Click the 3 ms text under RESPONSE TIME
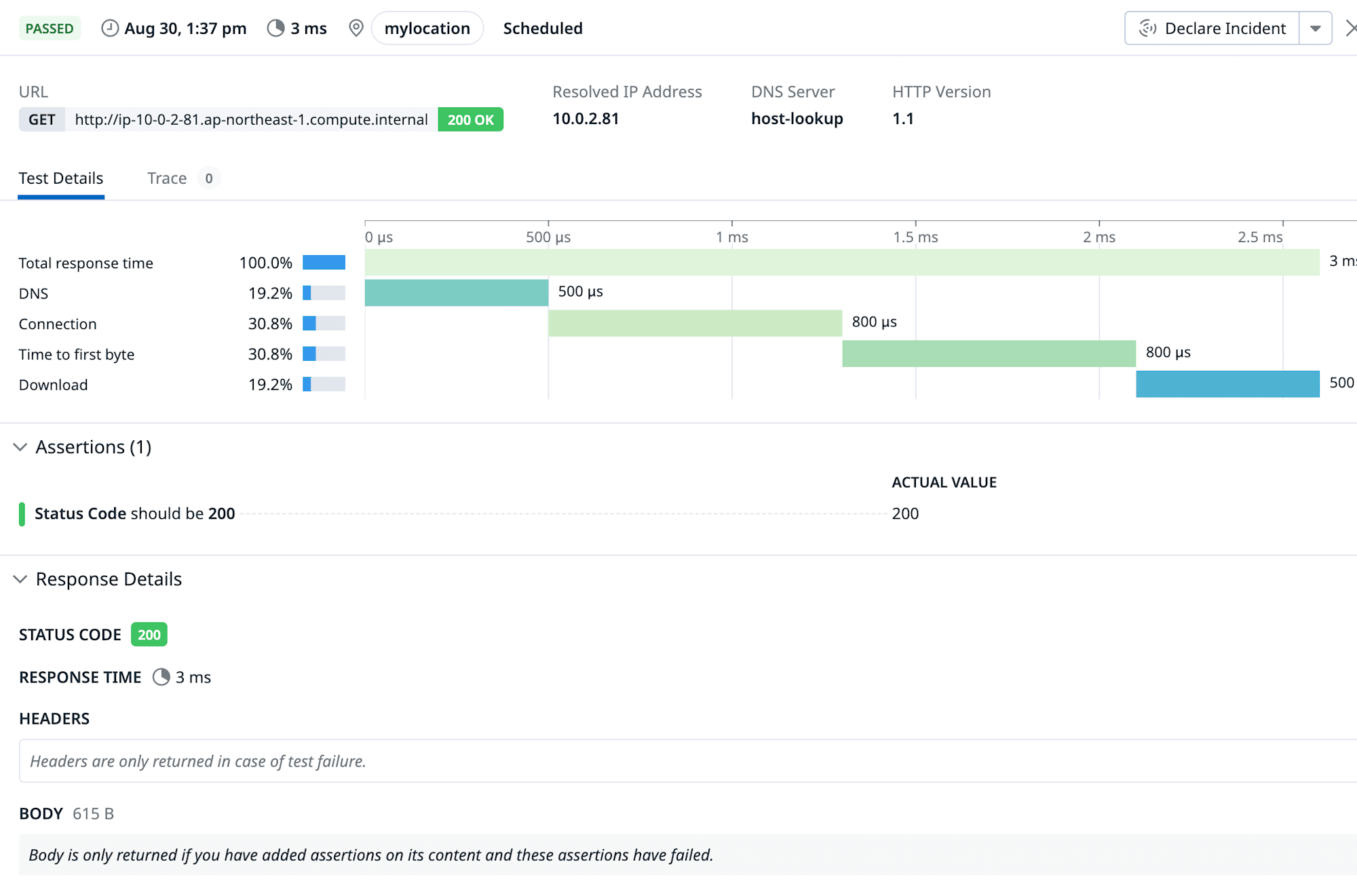This screenshot has height=896, width=1357. (193, 677)
